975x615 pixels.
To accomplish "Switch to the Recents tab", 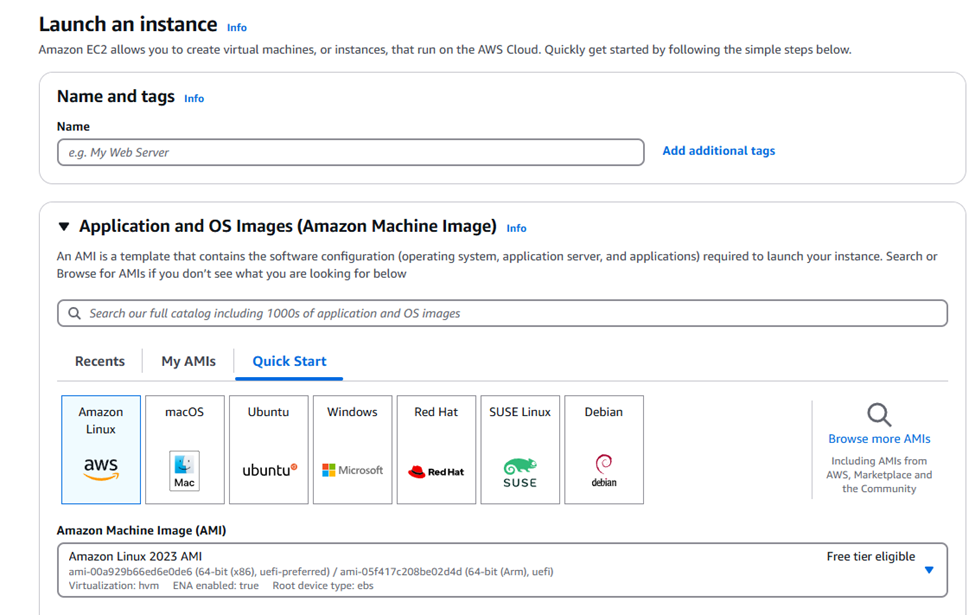I will [100, 361].
